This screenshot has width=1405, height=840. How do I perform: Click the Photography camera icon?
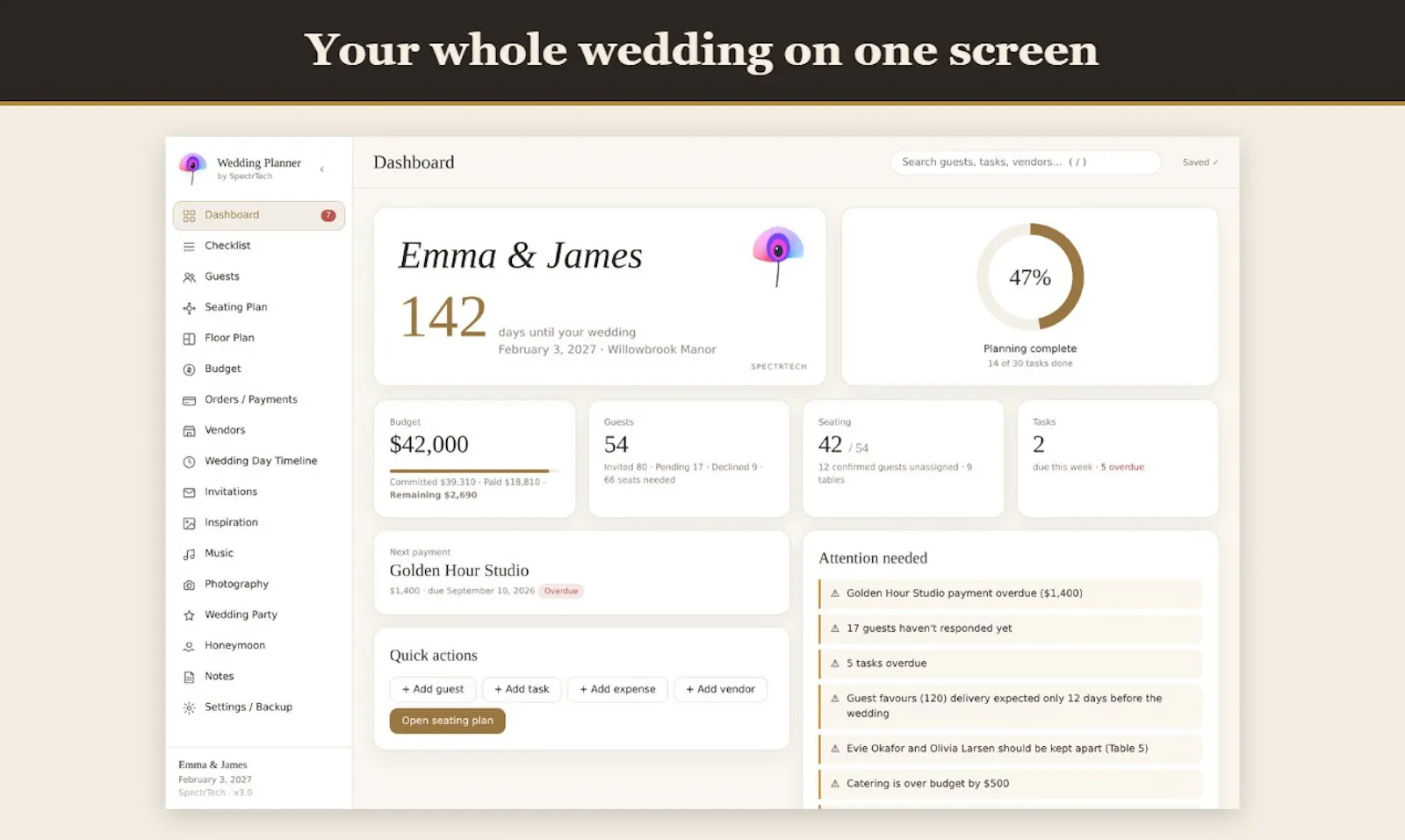click(x=189, y=585)
